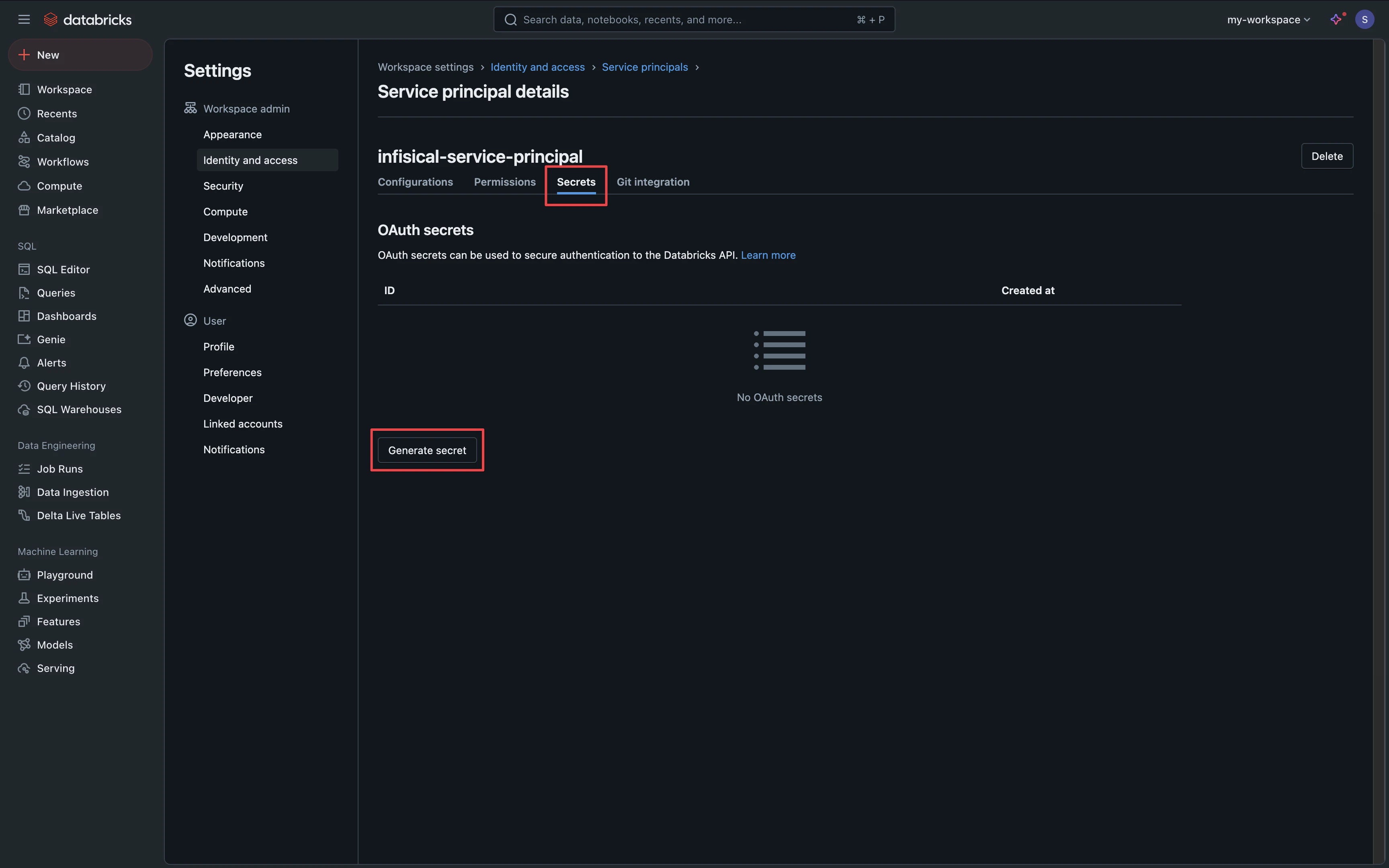Click the Workflows icon
This screenshot has height=868, width=1389.
(x=24, y=161)
